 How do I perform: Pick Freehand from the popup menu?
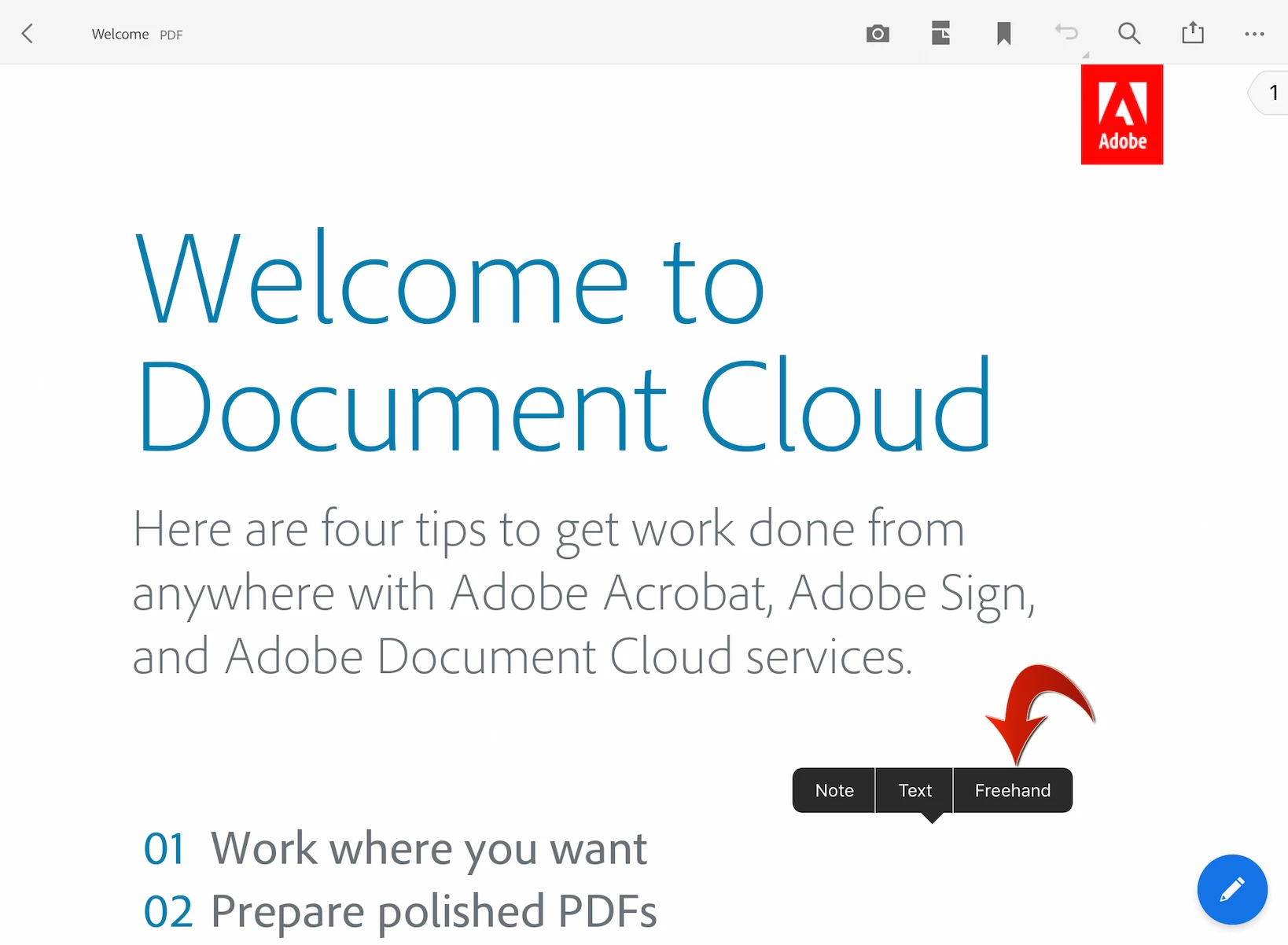[x=1013, y=790]
